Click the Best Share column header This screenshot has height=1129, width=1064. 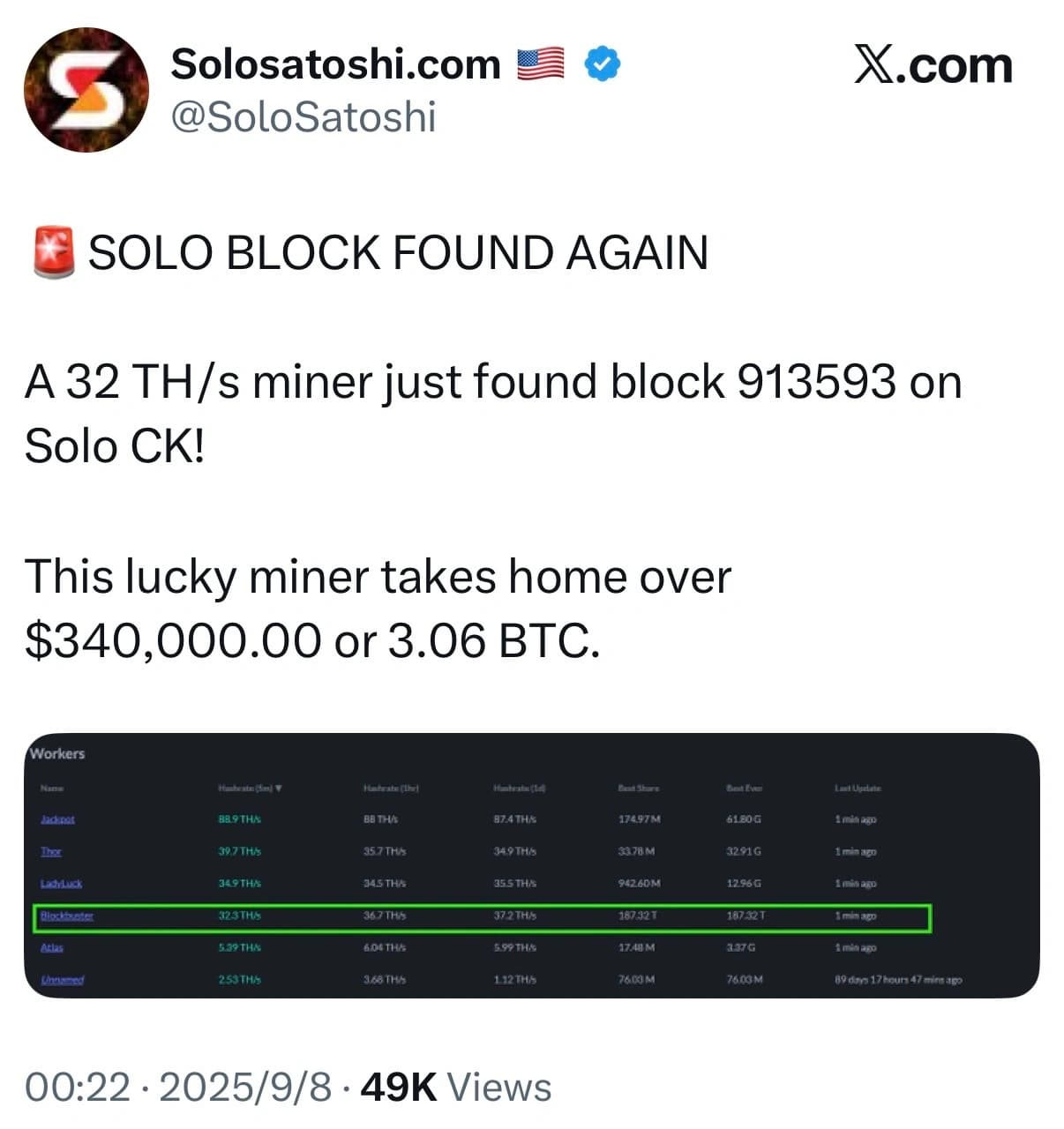coord(638,788)
